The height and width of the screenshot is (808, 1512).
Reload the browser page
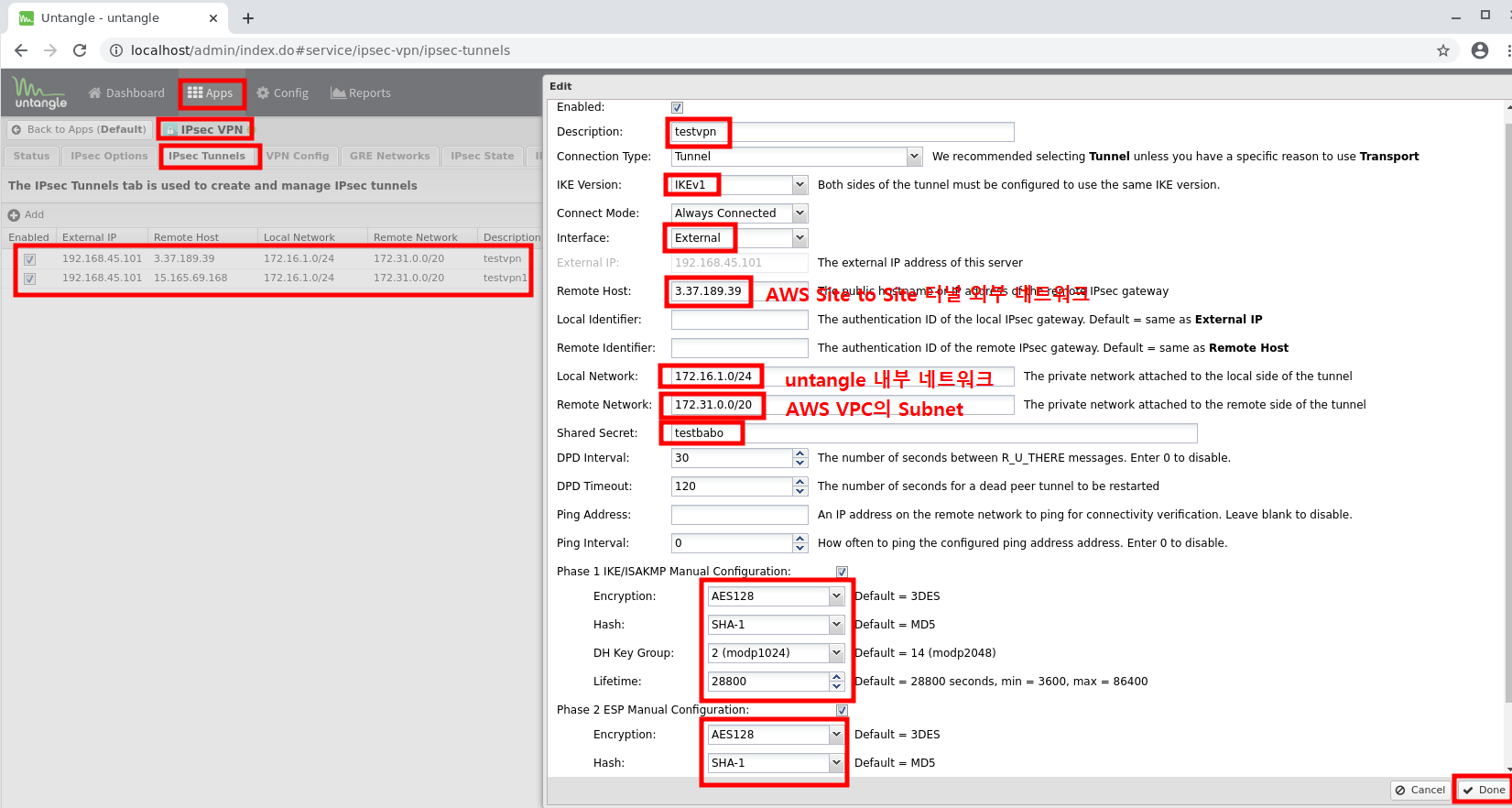(80, 50)
